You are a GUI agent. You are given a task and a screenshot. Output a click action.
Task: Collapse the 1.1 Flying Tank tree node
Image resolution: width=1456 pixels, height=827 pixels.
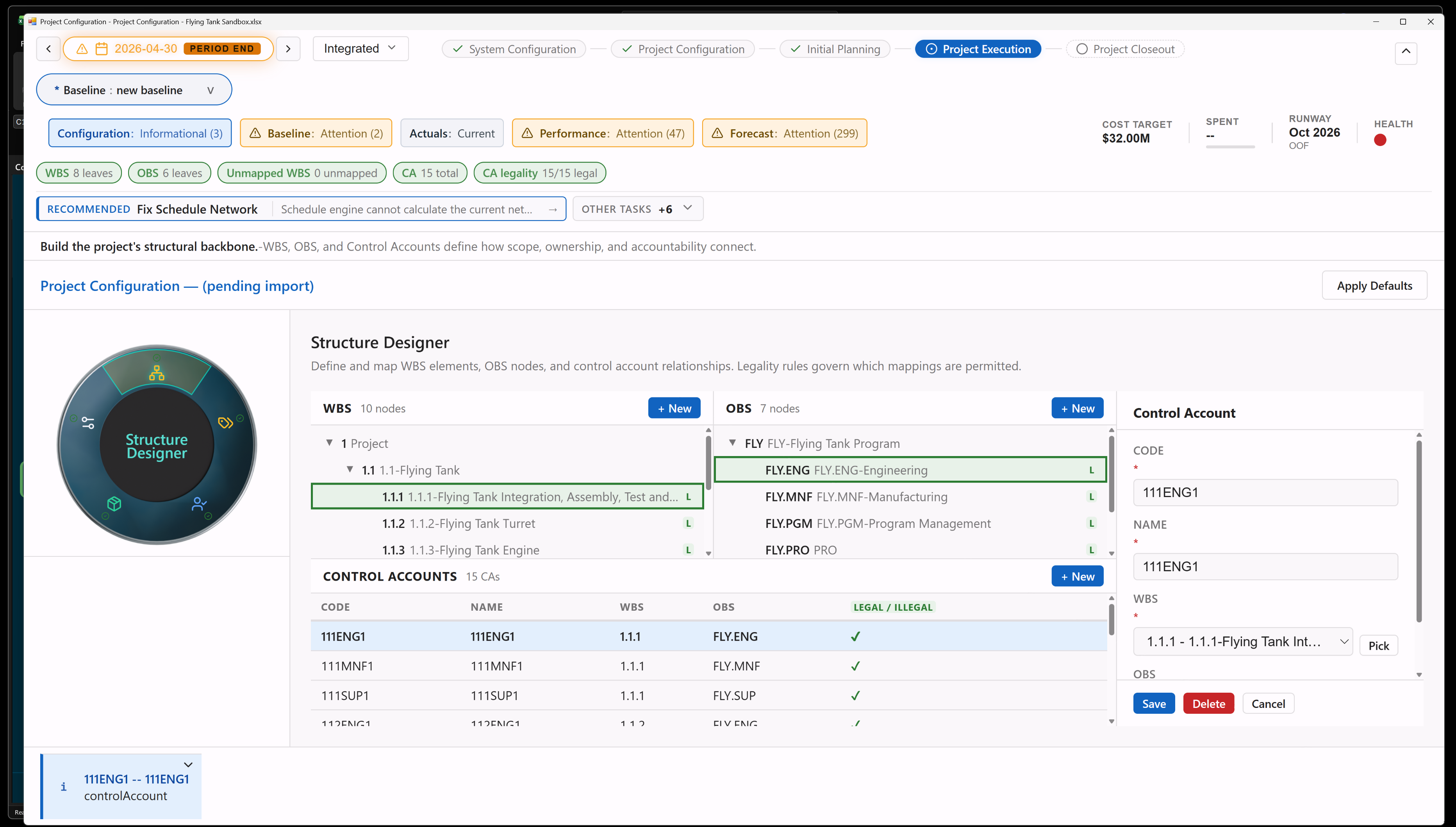350,470
